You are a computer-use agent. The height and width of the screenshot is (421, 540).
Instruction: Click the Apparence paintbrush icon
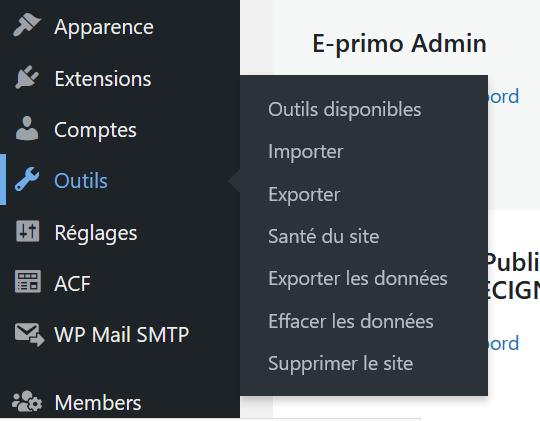(x=27, y=25)
